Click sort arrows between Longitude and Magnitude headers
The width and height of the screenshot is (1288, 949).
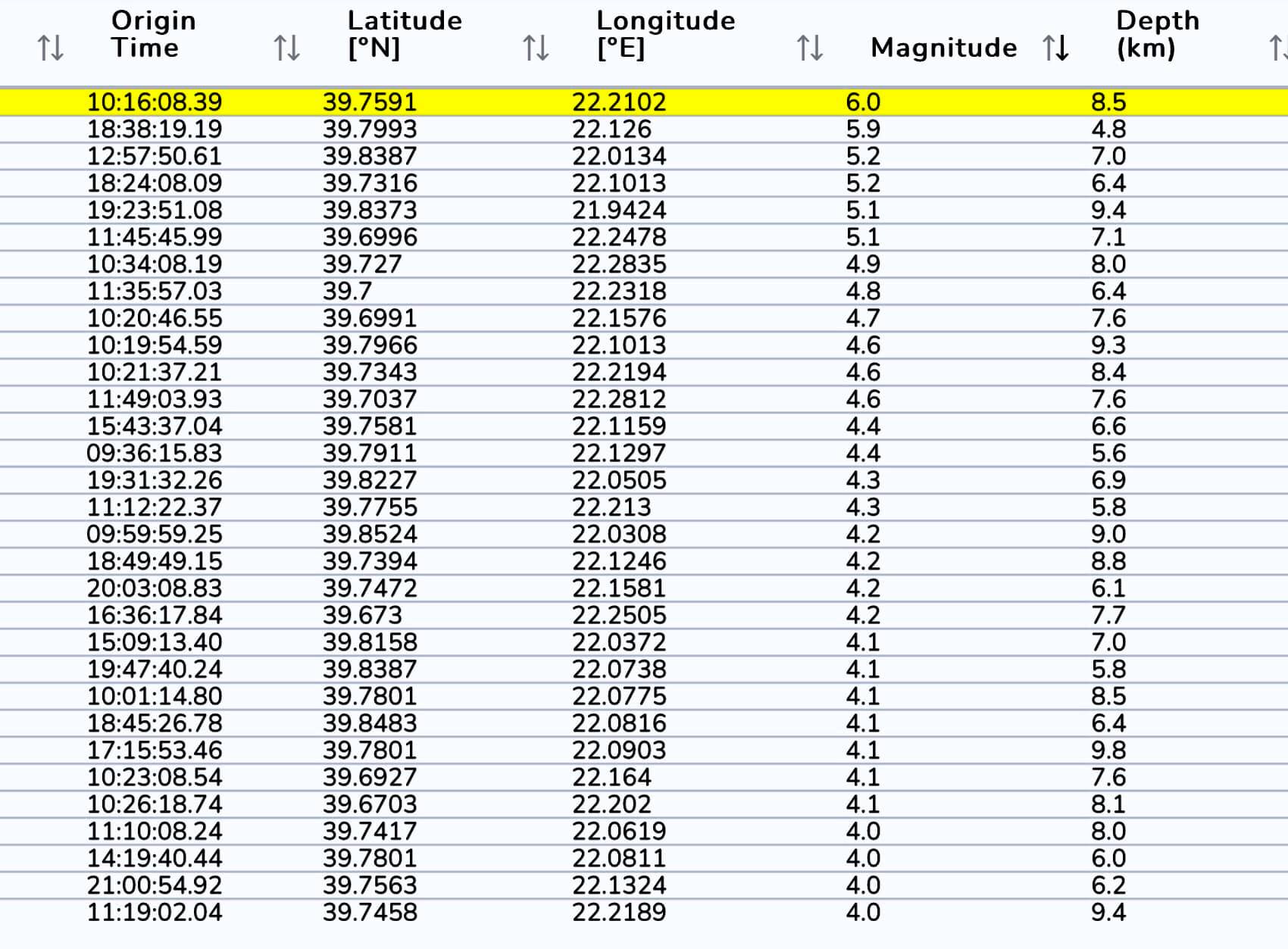coord(809,48)
